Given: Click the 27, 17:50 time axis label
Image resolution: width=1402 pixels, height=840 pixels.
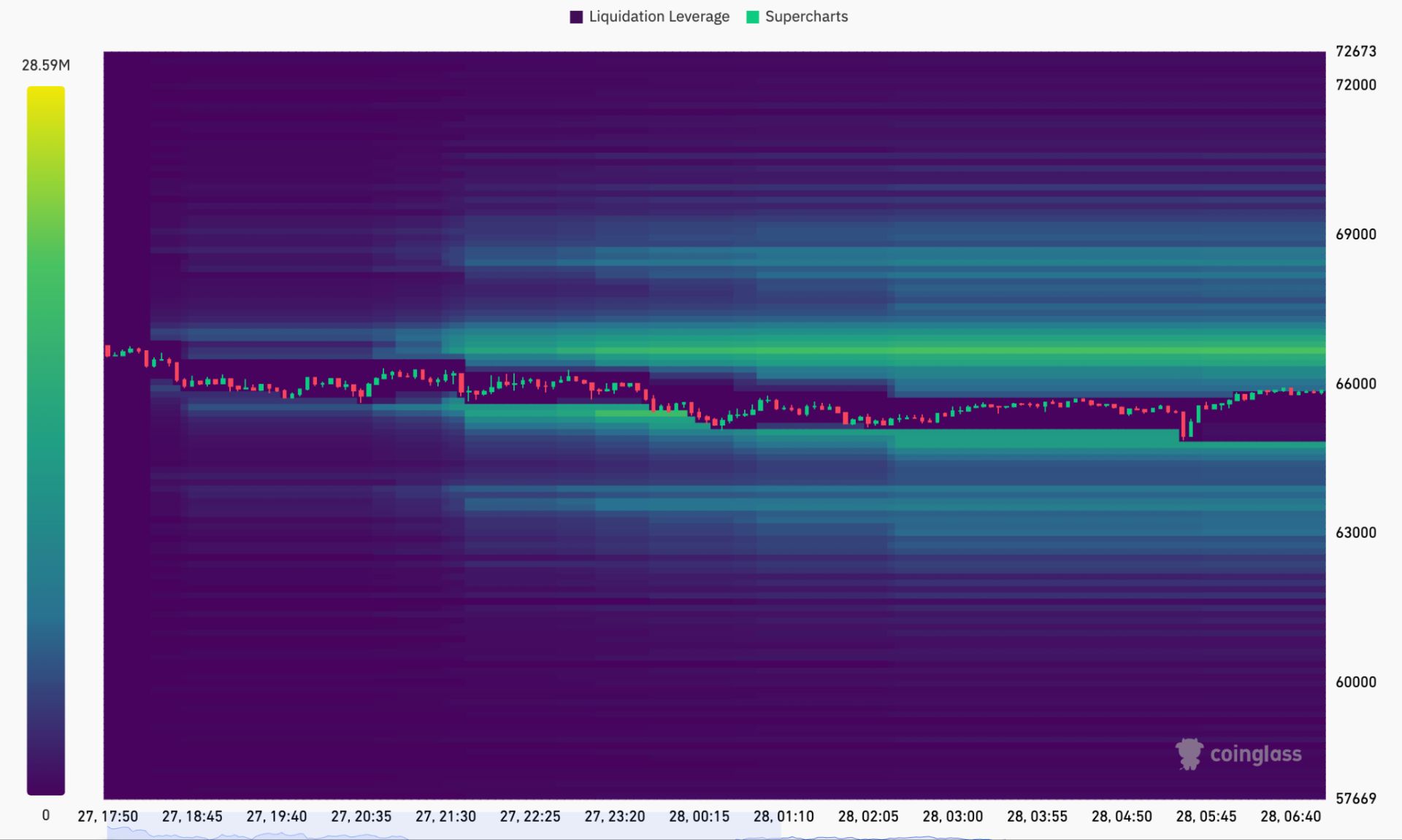Looking at the screenshot, I should (x=107, y=816).
